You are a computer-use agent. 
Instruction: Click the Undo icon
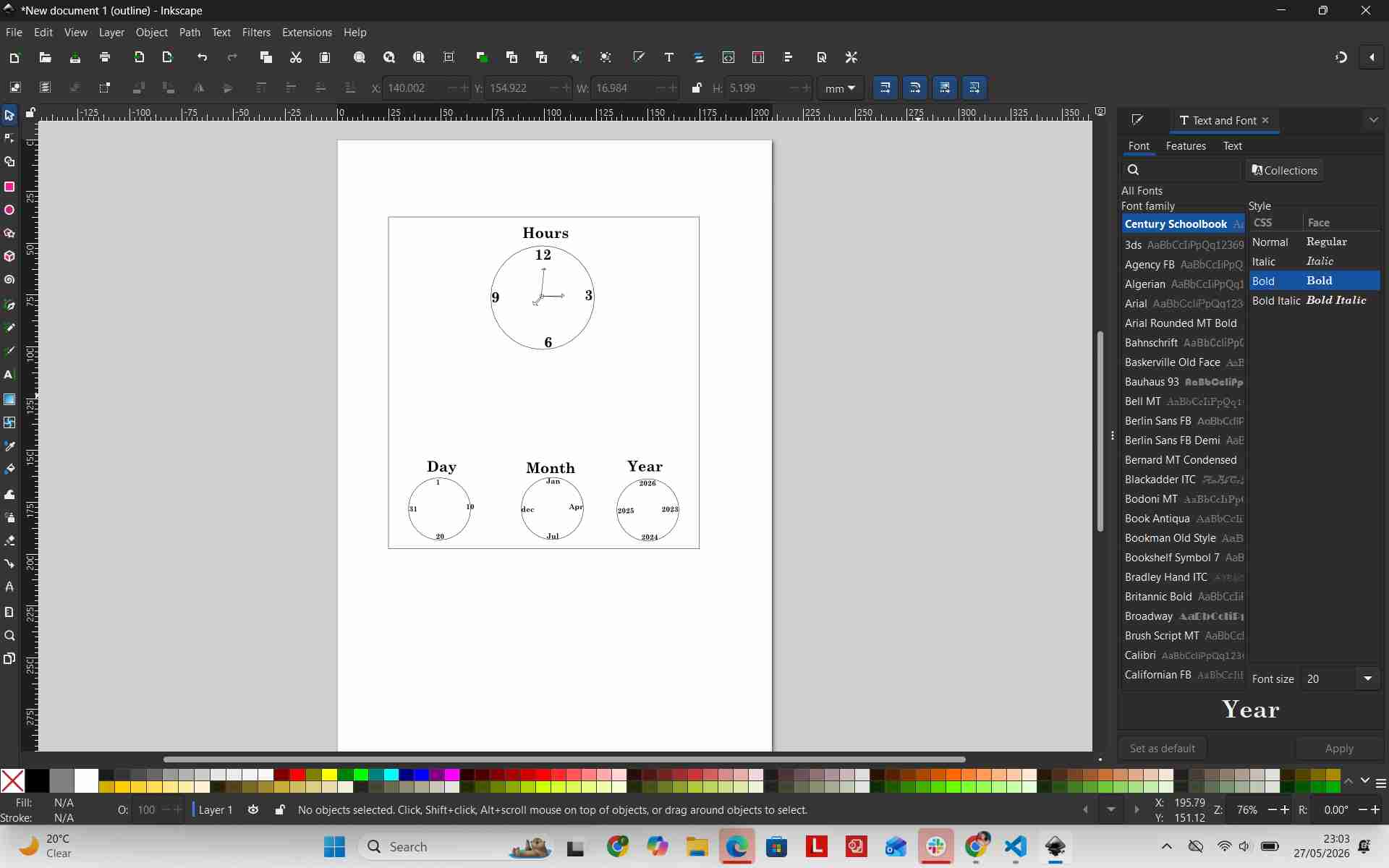coord(203,57)
